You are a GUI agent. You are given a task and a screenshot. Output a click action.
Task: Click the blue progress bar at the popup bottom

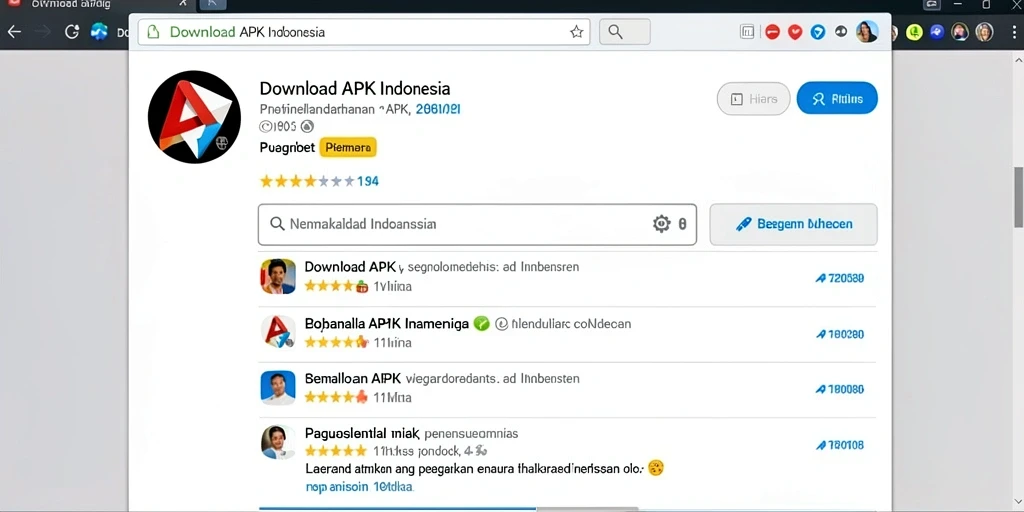point(398,508)
